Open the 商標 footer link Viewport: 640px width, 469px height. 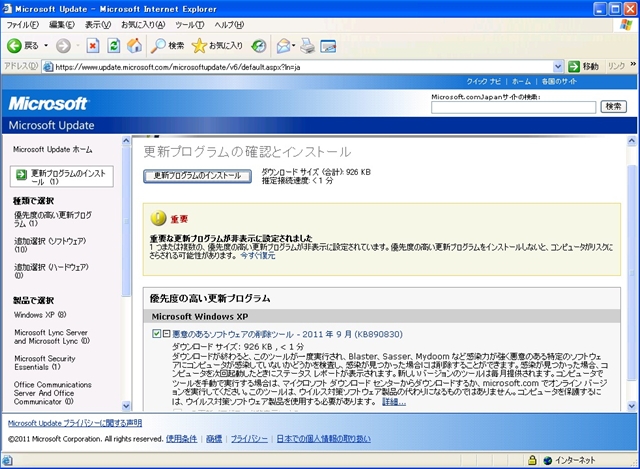pos(214,439)
